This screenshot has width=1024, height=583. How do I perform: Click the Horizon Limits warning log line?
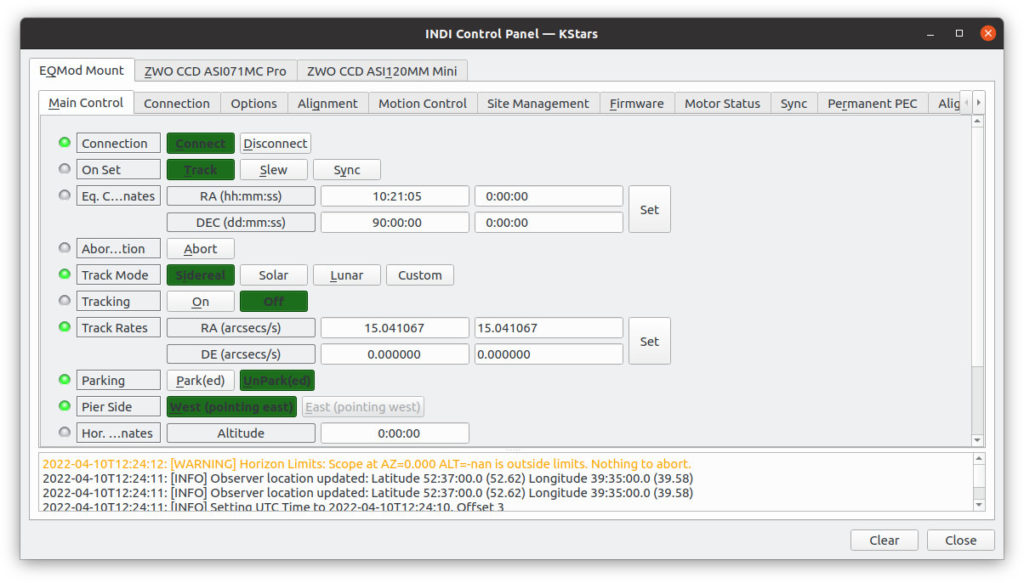point(366,464)
